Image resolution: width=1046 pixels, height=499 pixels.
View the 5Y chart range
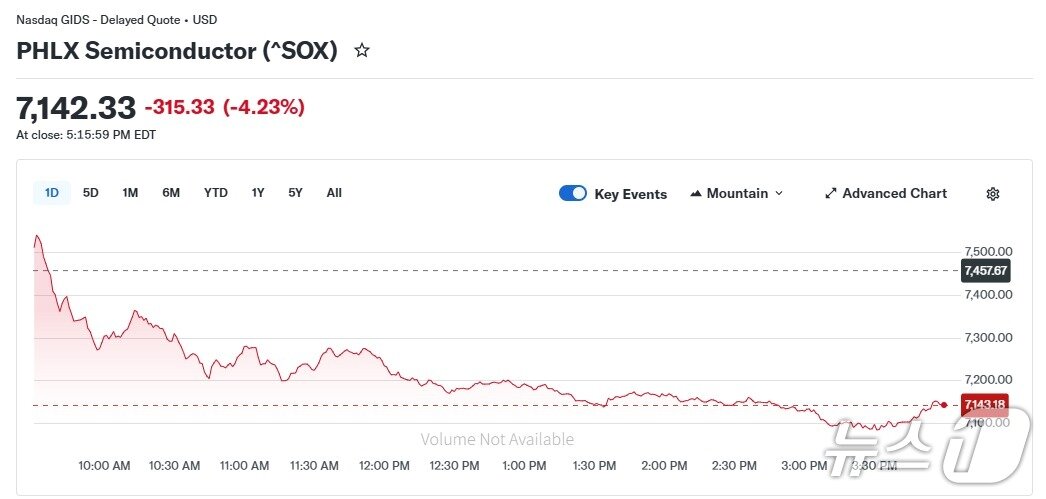tap(295, 193)
